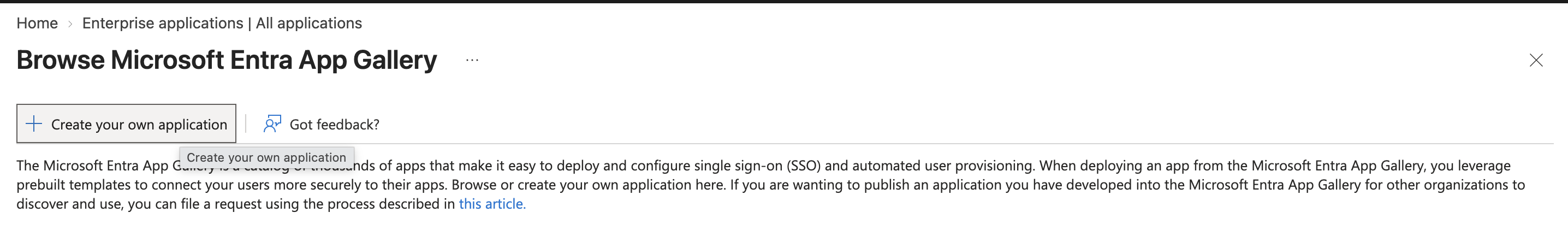Click the plus icon for creating an application
The height and width of the screenshot is (236, 1568).
pos(34,124)
